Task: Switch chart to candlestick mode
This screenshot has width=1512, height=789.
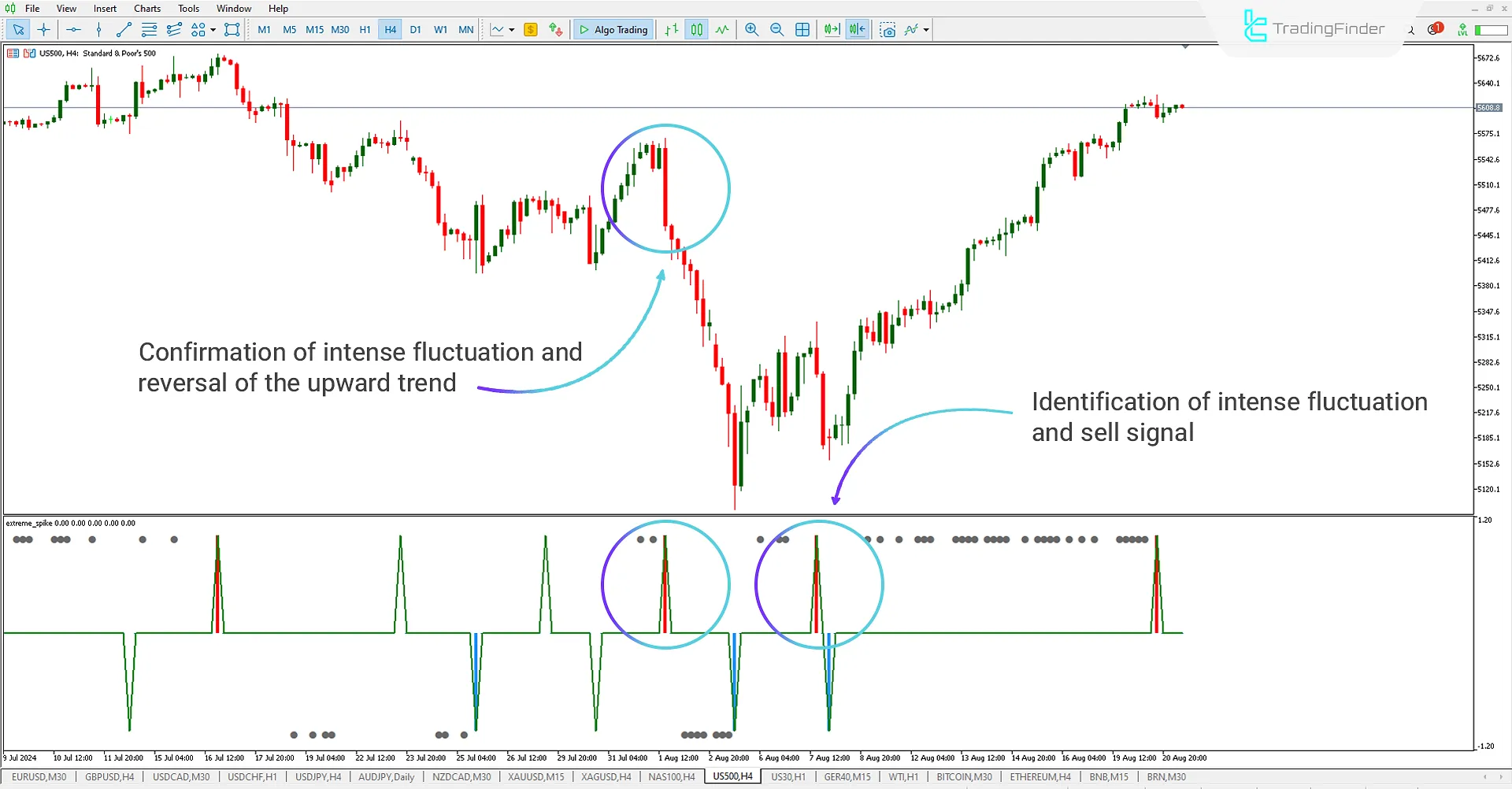Action: (x=696, y=29)
